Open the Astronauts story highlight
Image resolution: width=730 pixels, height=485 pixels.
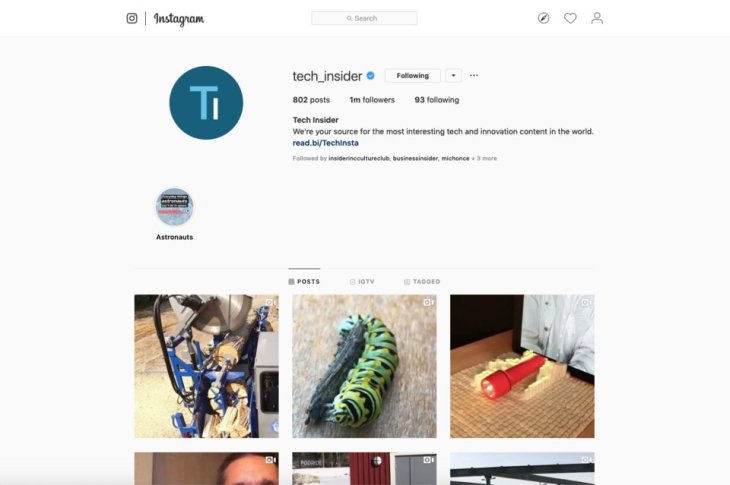click(174, 207)
